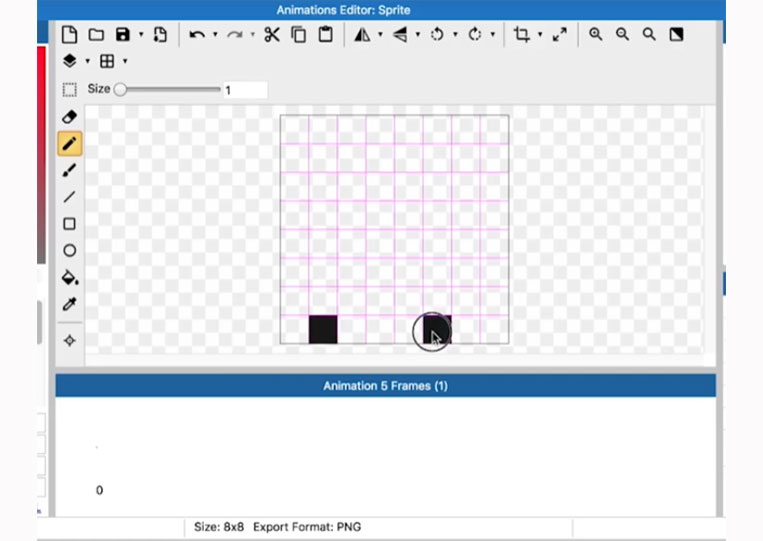
Task: Click the layers stack icon
Action: pyautogui.click(x=70, y=61)
